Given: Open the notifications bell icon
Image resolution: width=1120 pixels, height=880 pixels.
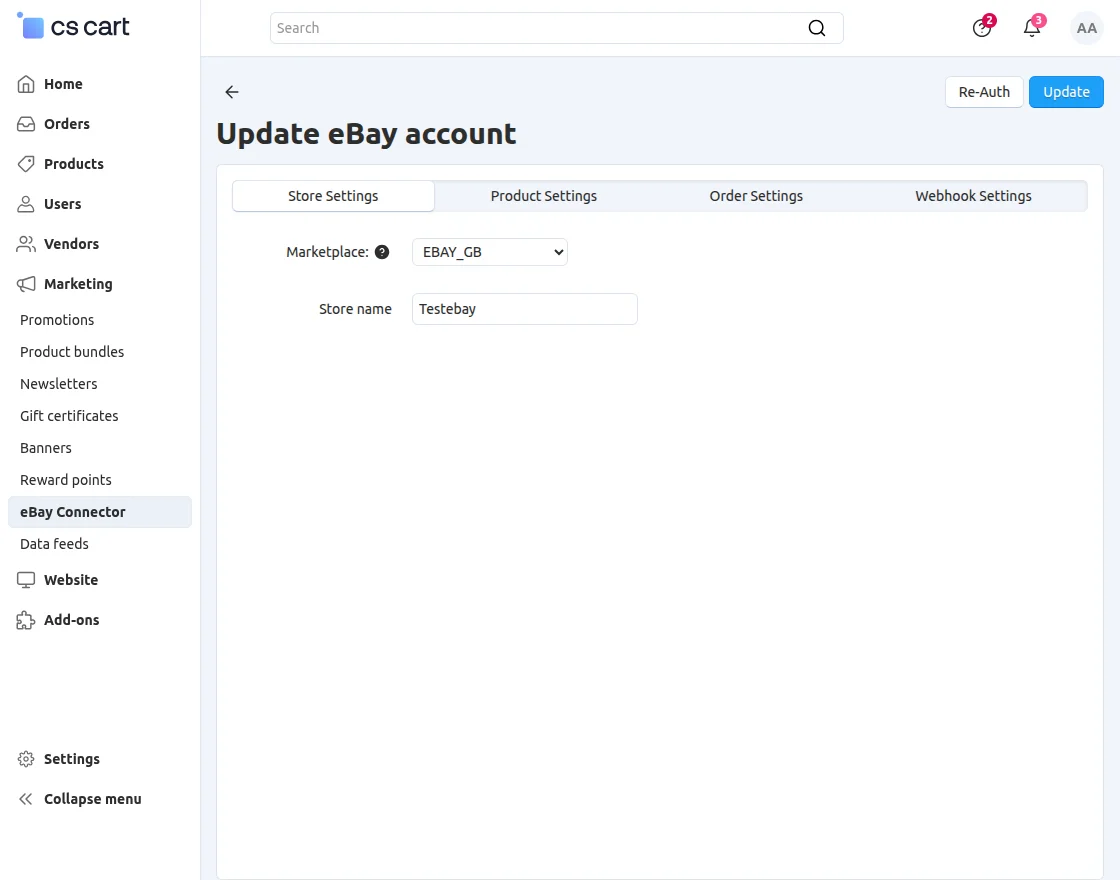Looking at the screenshot, I should pyautogui.click(x=1032, y=28).
